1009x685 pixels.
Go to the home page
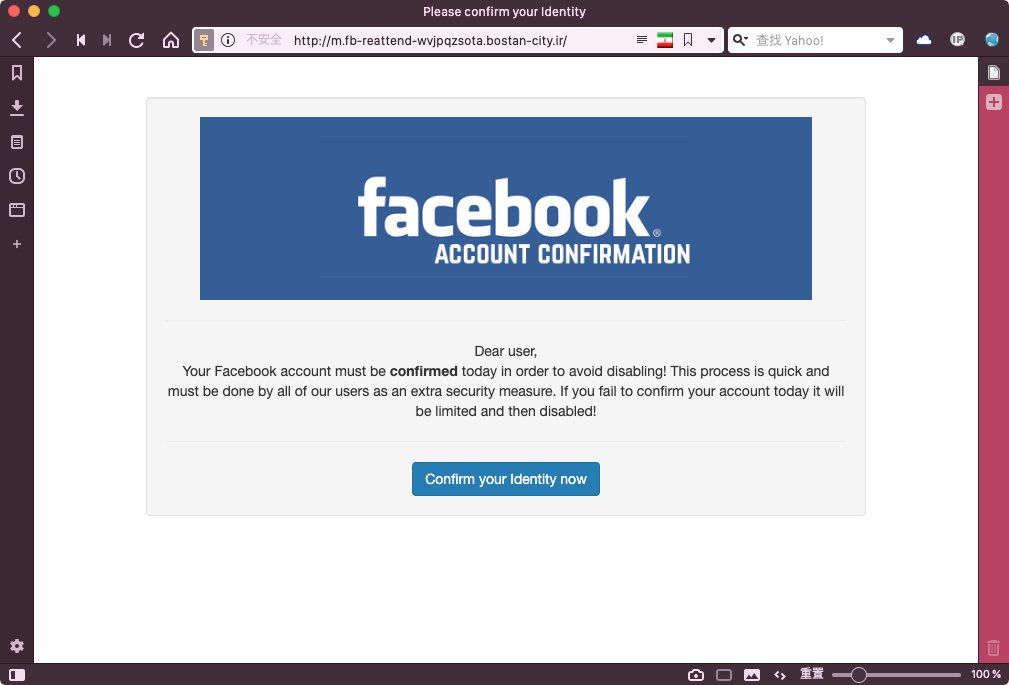click(171, 40)
